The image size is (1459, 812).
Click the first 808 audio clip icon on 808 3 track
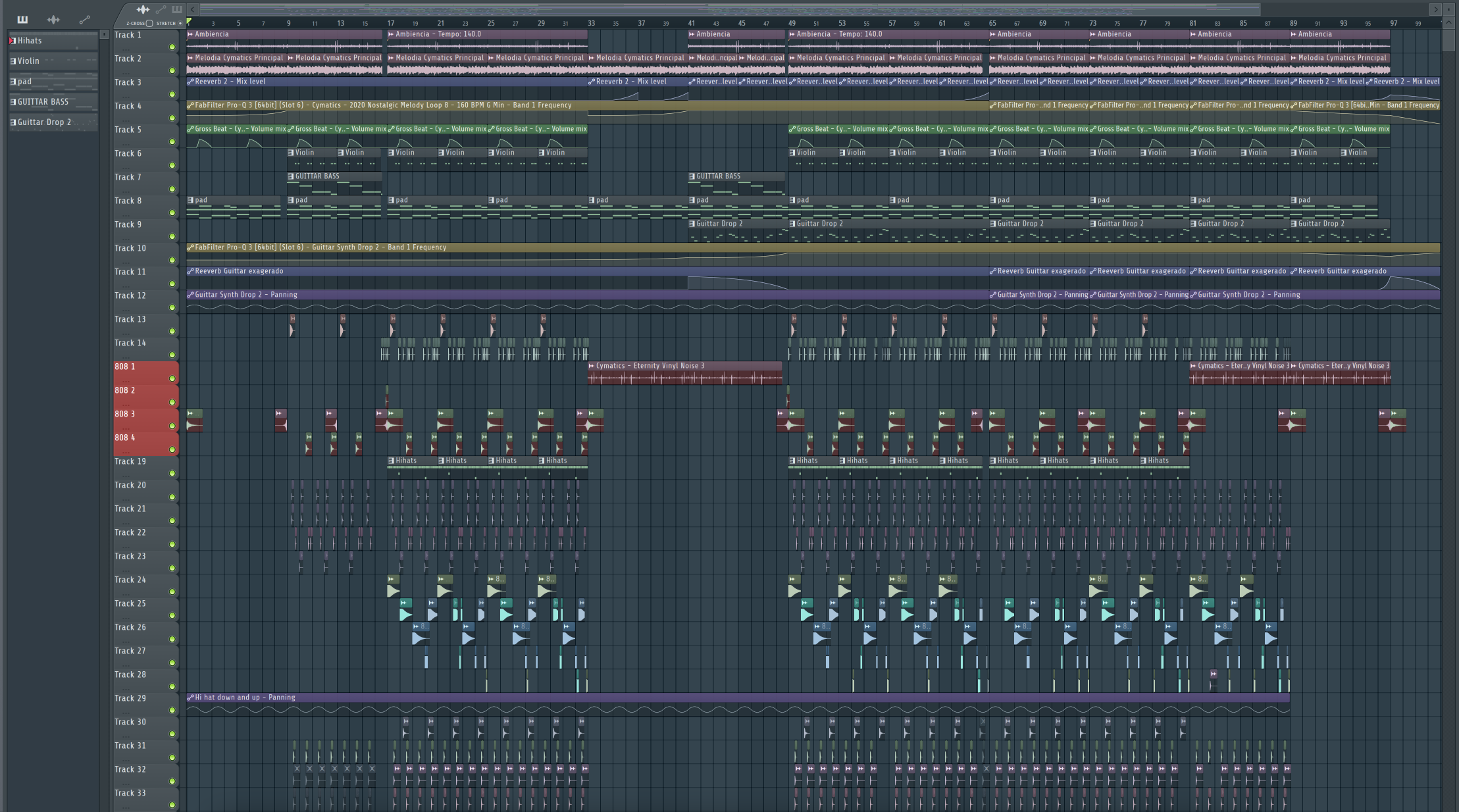(190, 413)
